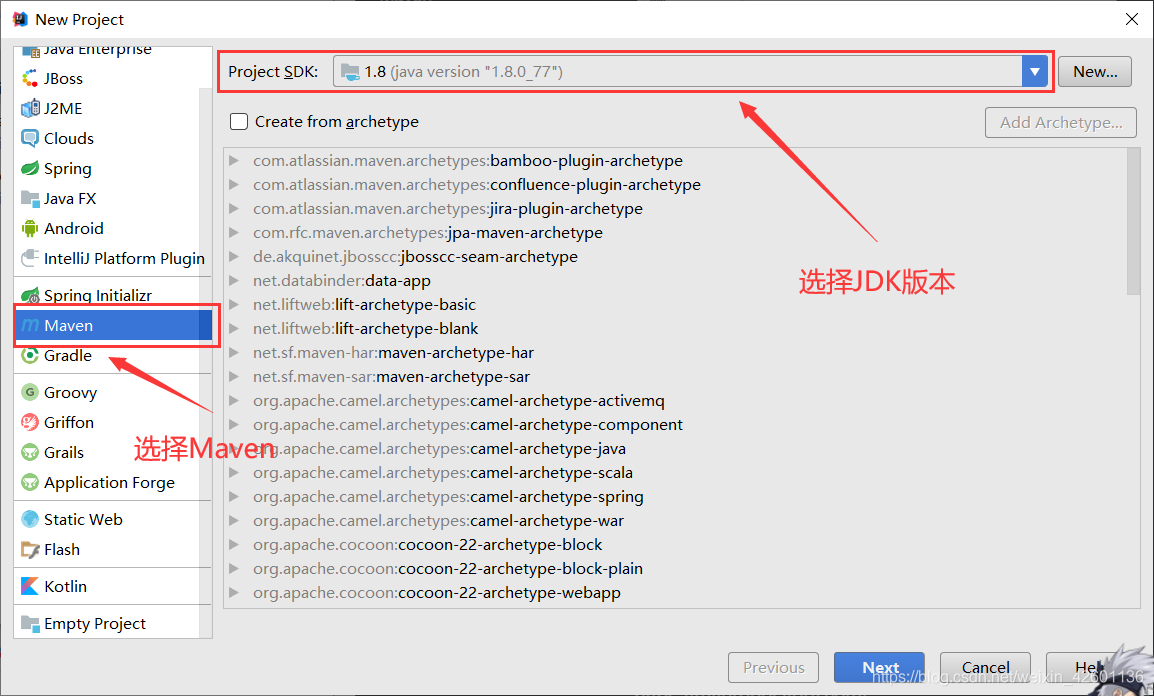Image resolution: width=1154 pixels, height=696 pixels.
Task: Click the IntelliJ logo in title bar
Action: (21, 19)
